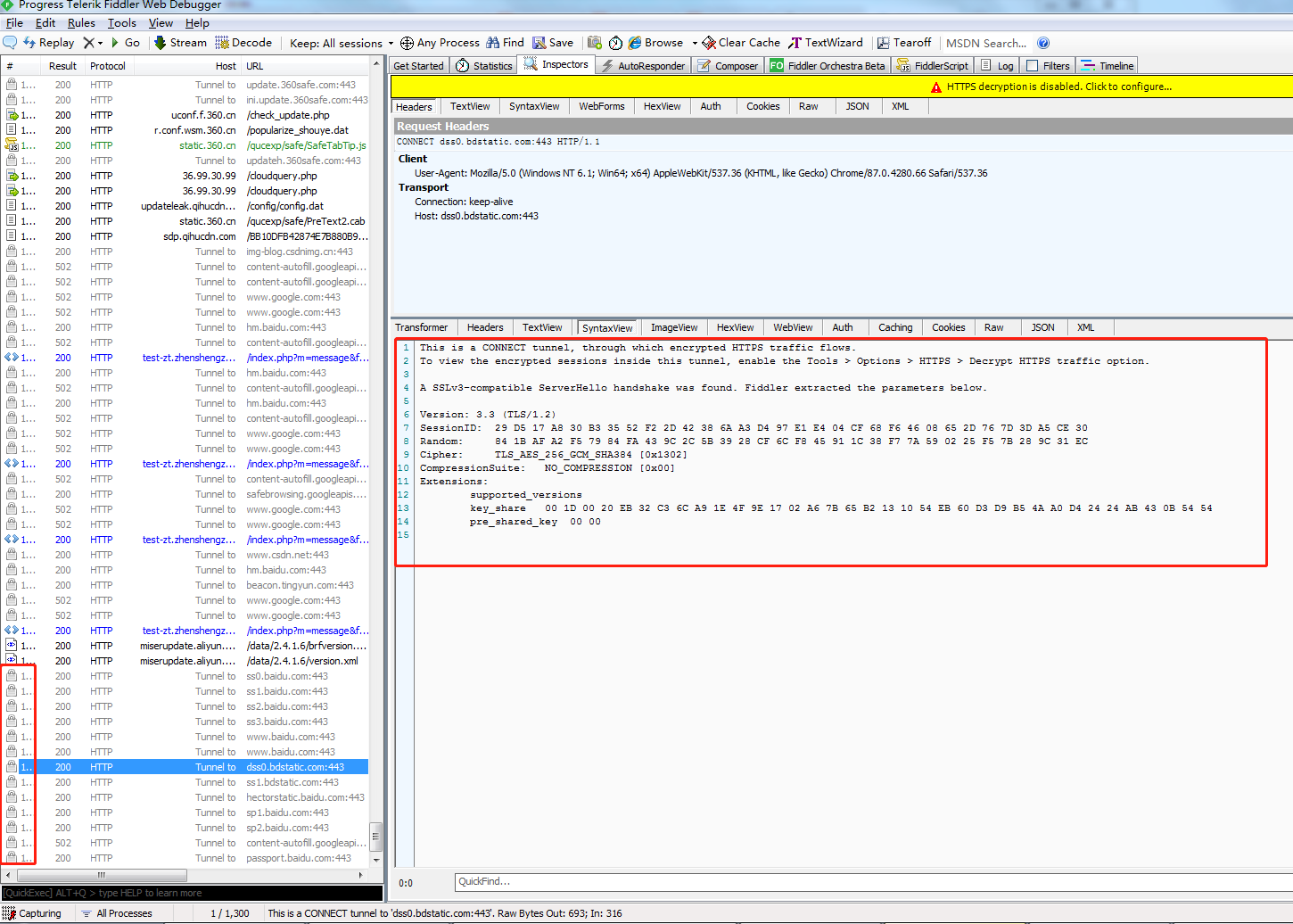
Task: Open the Keep: All sessions dropdown
Action: click(x=342, y=43)
